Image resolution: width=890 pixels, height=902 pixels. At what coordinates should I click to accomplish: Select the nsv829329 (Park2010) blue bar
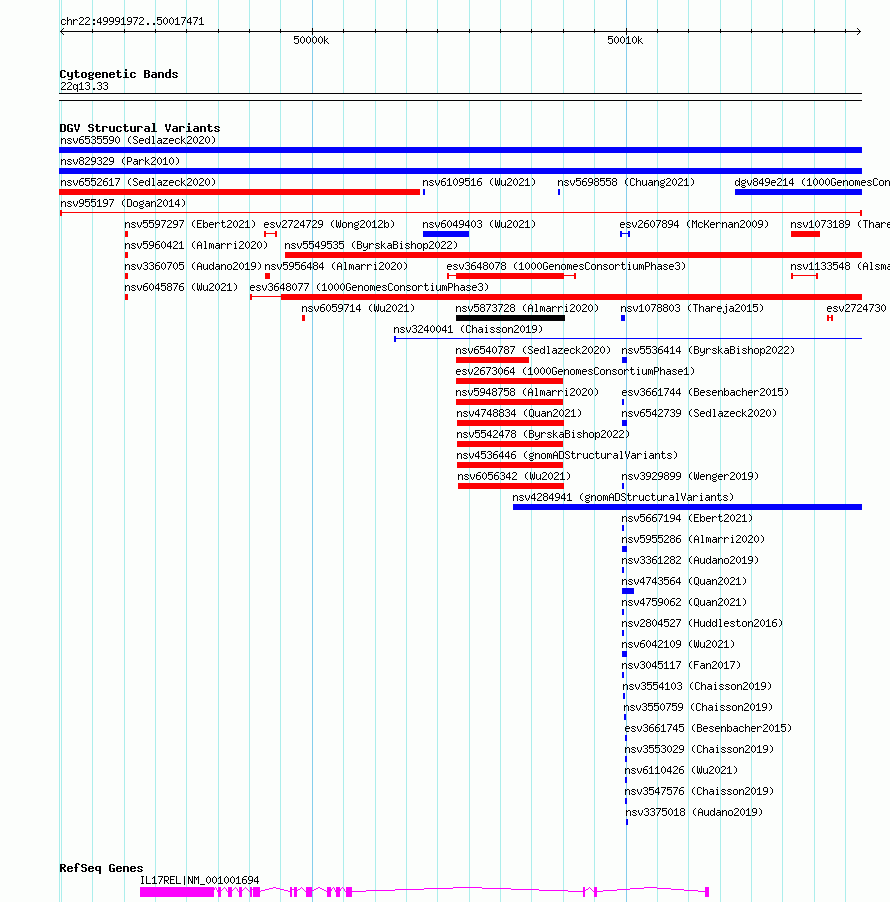460,171
